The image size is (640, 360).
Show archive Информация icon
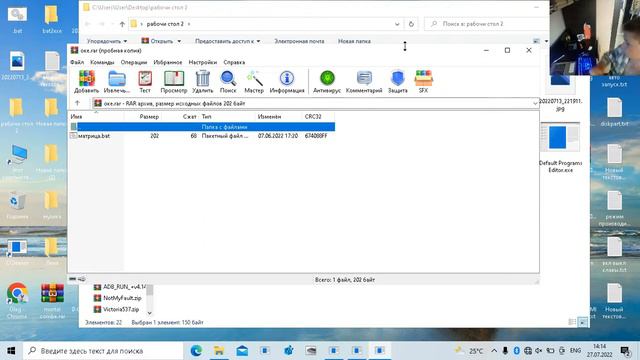tap(287, 81)
